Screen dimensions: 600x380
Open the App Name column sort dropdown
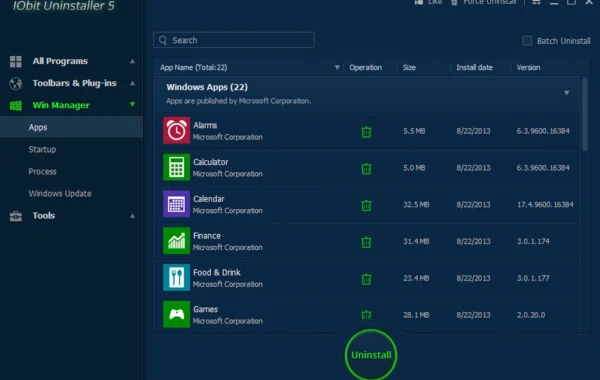(337, 67)
